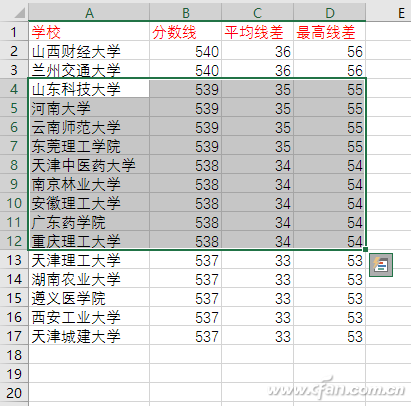Select cell 安徽理工大学
411x406 pixels.
tap(89, 203)
